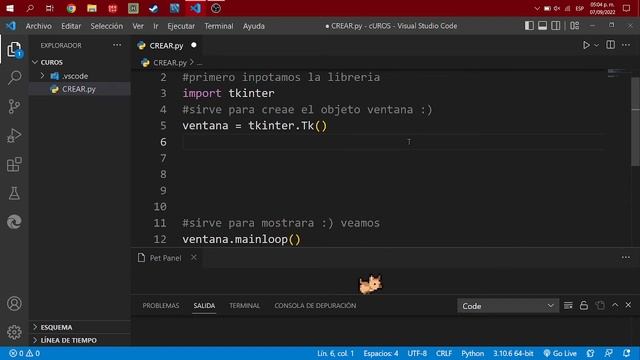This screenshot has width=640, height=360.
Task: Change encoding via UTF-8 status item
Action: (417, 353)
